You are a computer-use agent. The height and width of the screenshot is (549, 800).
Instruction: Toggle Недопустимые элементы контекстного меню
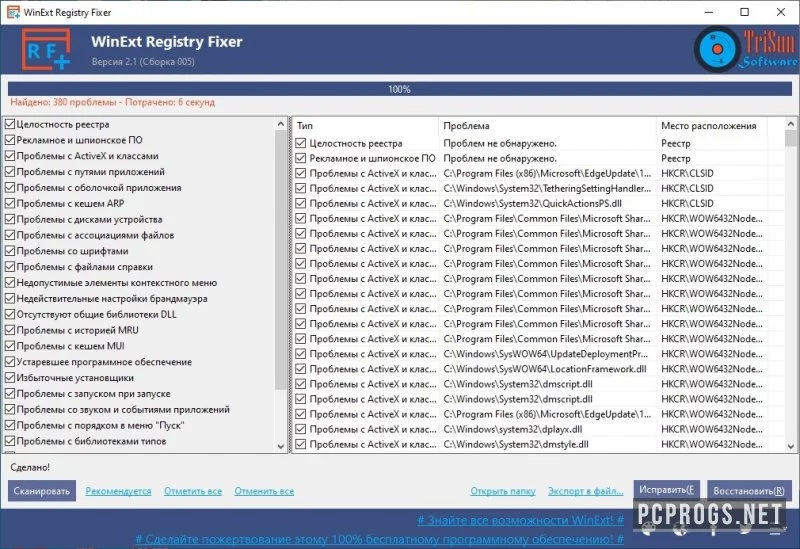(x=10, y=283)
